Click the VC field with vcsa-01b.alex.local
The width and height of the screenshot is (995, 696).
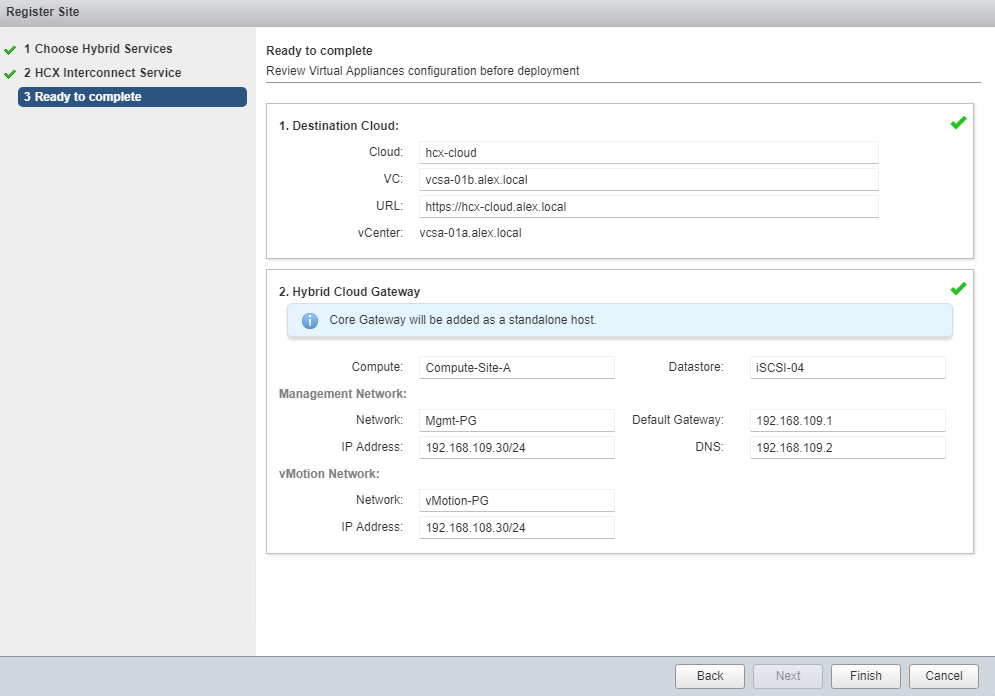pyautogui.click(x=648, y=180)
